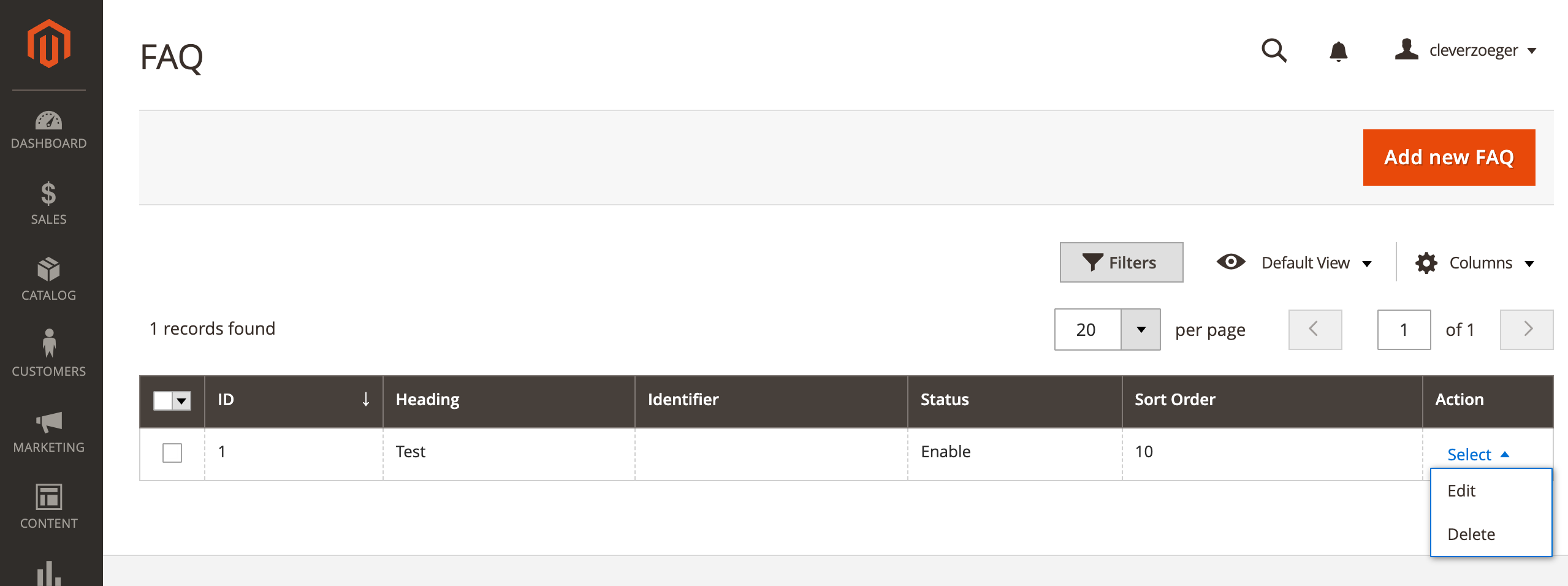Expand the cleverzoeger account dropdown

coord(1466,50)
